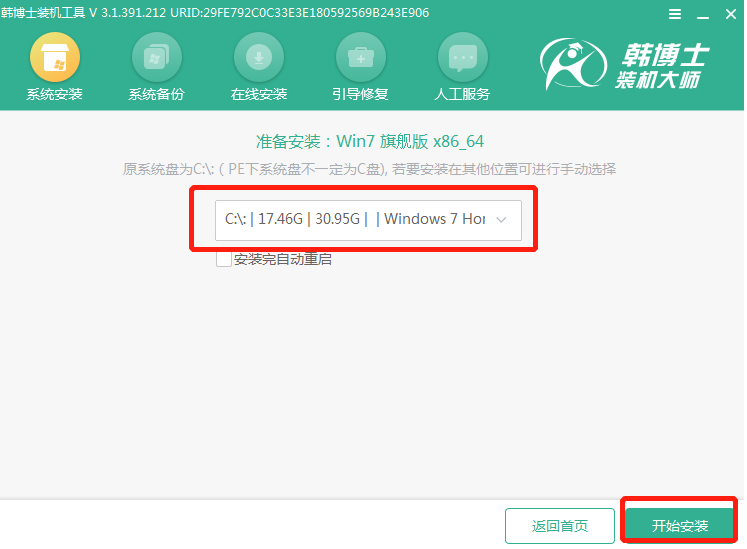Click the 系统安装 tab label text
The width and height of the screenshot is (747, 549).
tap(54, 94)
